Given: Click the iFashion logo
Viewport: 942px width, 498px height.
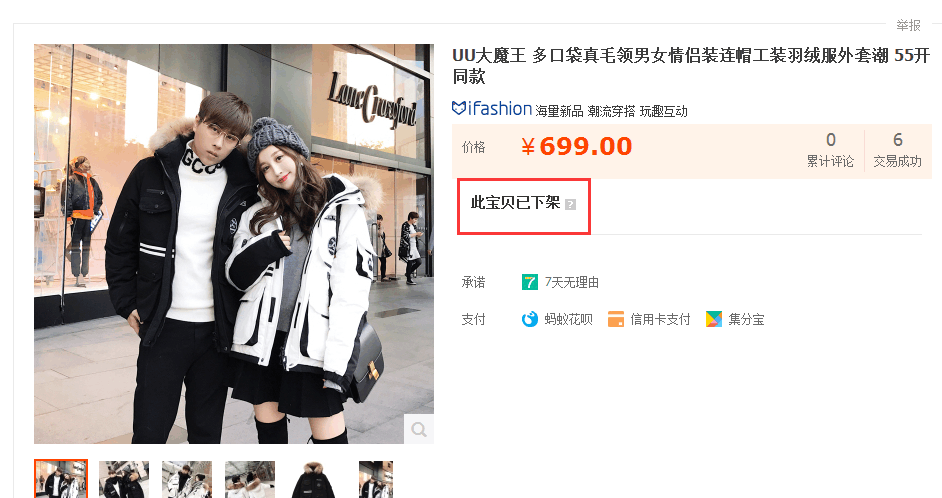Looking at the screenshot, I should click(x=491, y=109).
